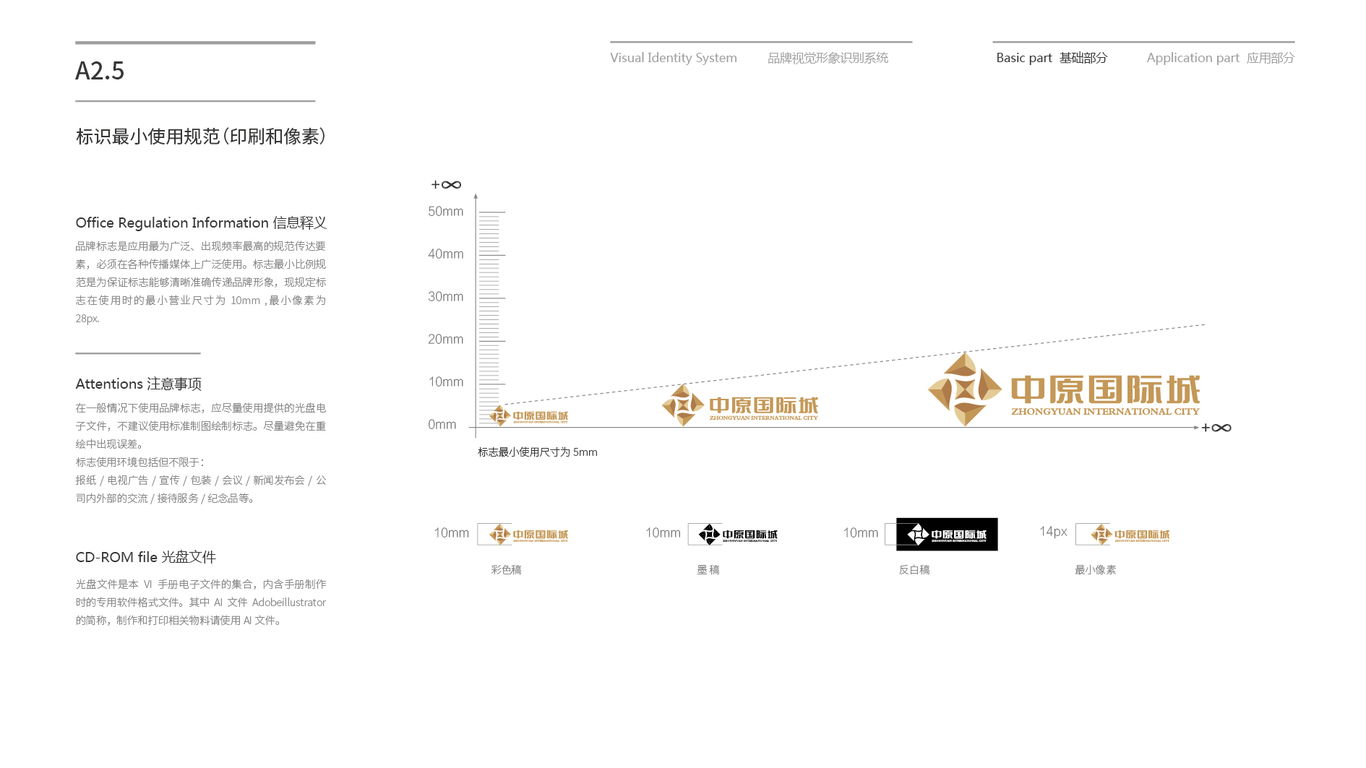Click the +∞ symbol atop vertical axis

coord(446,185)
